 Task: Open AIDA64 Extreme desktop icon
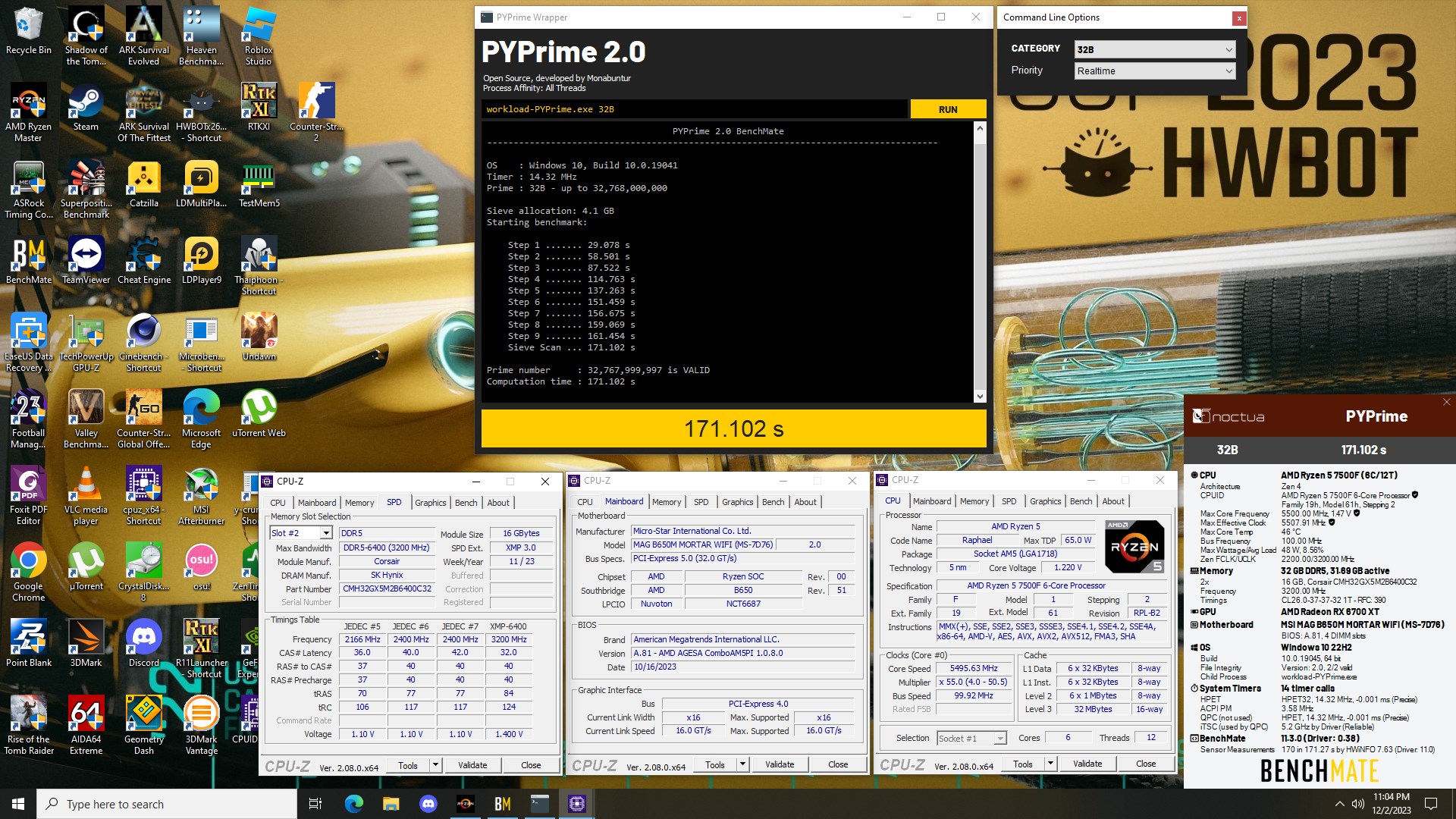point(86,726)
